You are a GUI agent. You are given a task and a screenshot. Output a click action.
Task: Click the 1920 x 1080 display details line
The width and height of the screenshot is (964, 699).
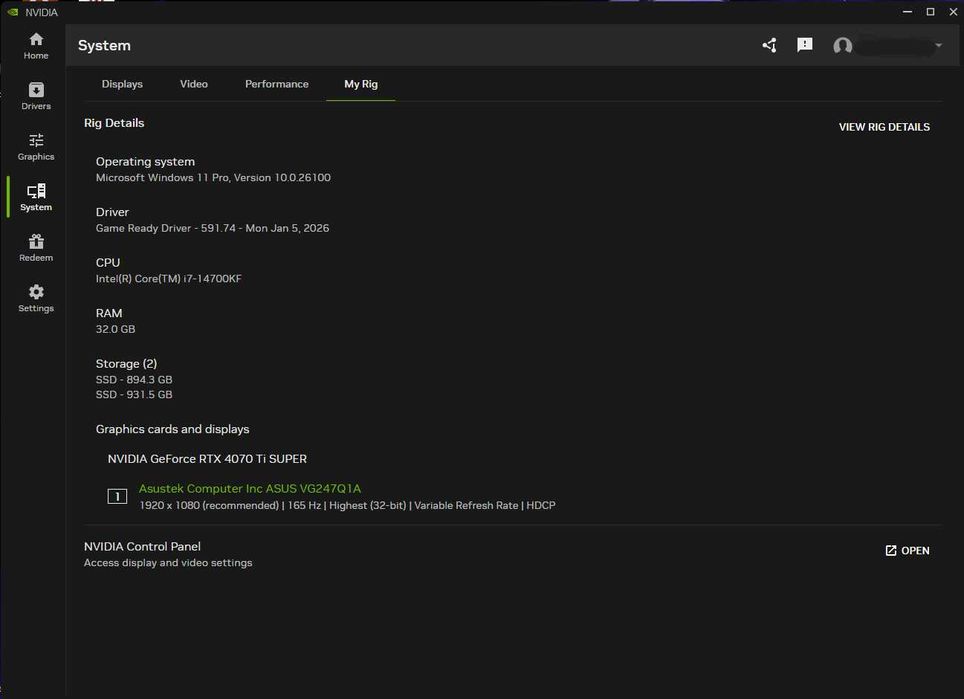(347, 505)
